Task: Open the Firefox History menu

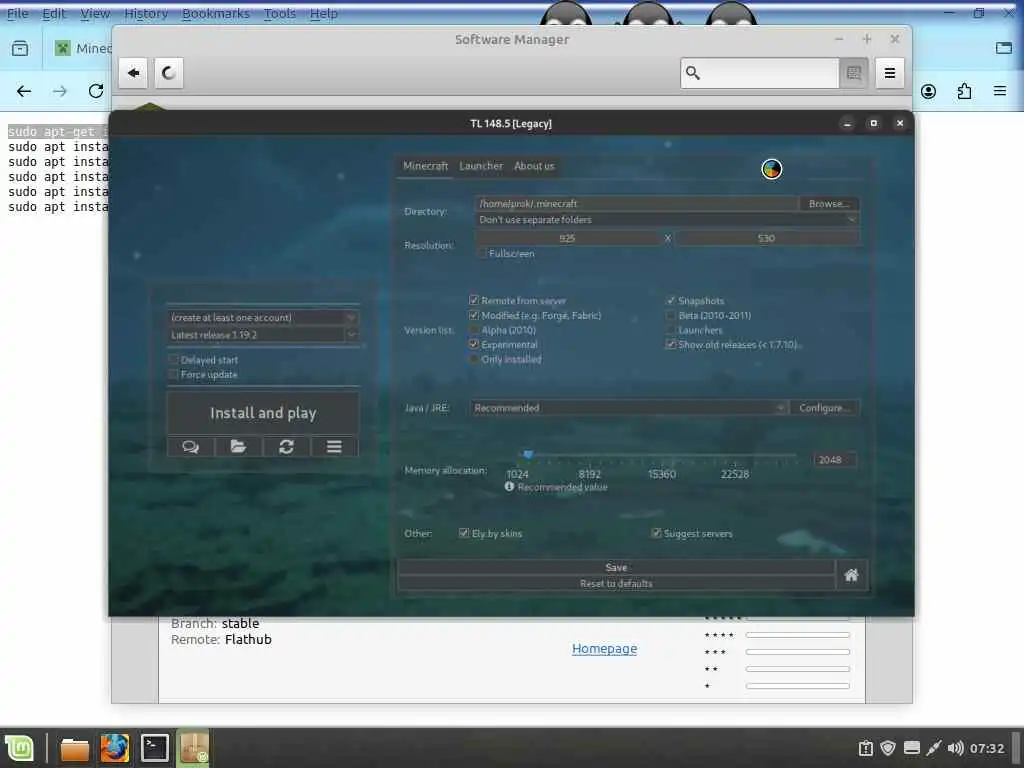Action: [x=146, y=13]
